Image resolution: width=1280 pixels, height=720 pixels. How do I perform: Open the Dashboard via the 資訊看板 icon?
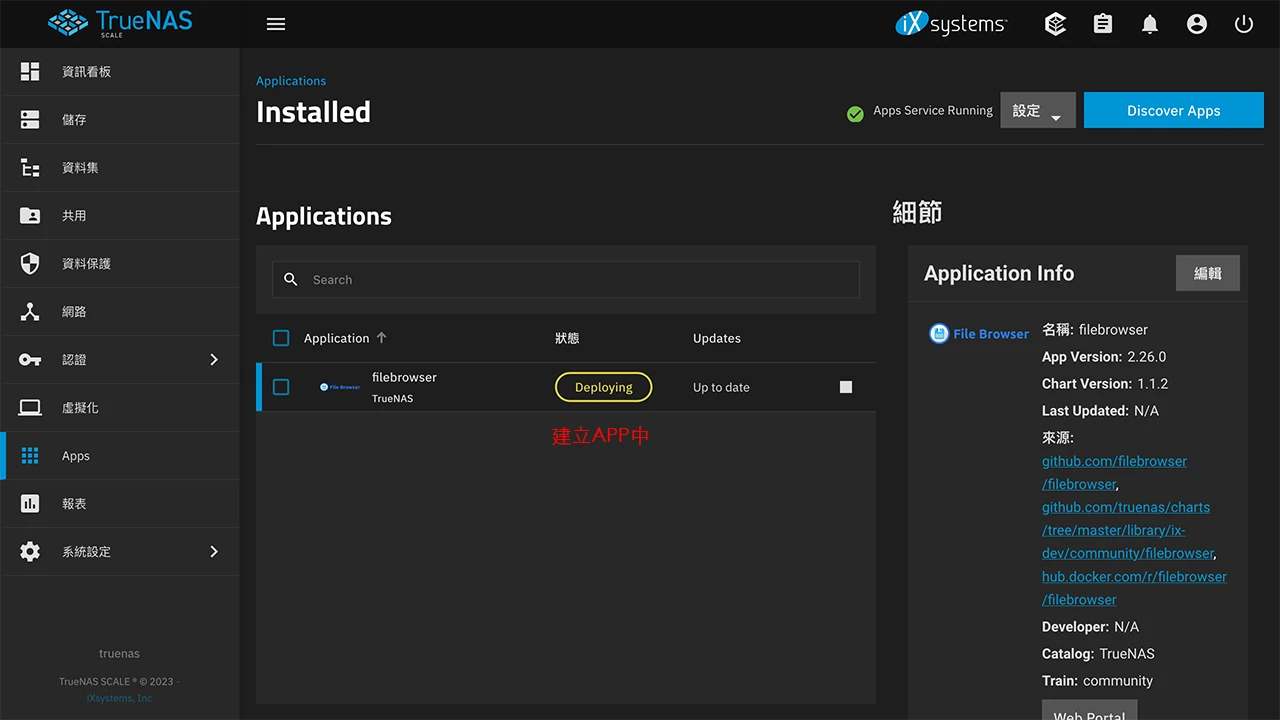tap(29, 71)
